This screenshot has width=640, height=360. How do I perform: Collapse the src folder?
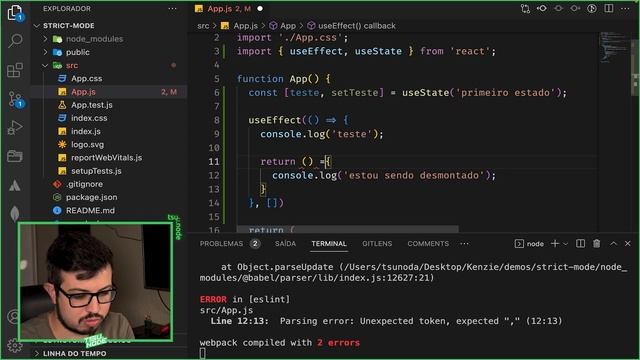[x=72, y=65]
